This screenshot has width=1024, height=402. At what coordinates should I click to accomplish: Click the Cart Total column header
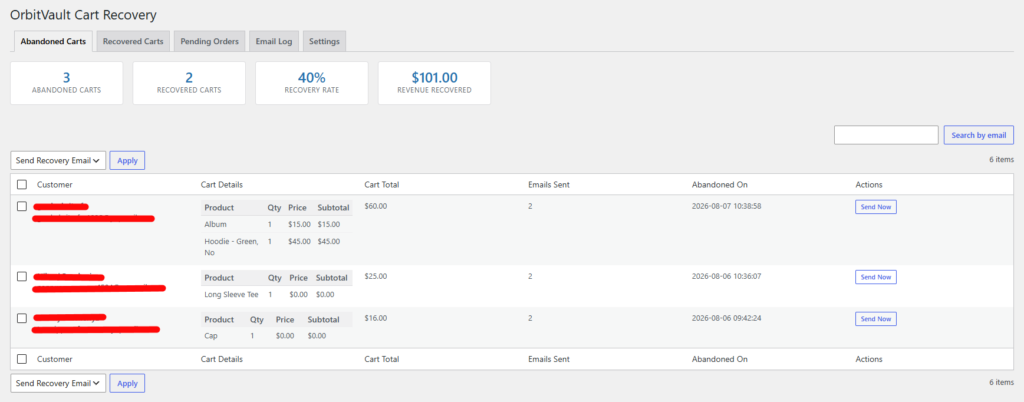pyautogui.click(x=381, y=185)
